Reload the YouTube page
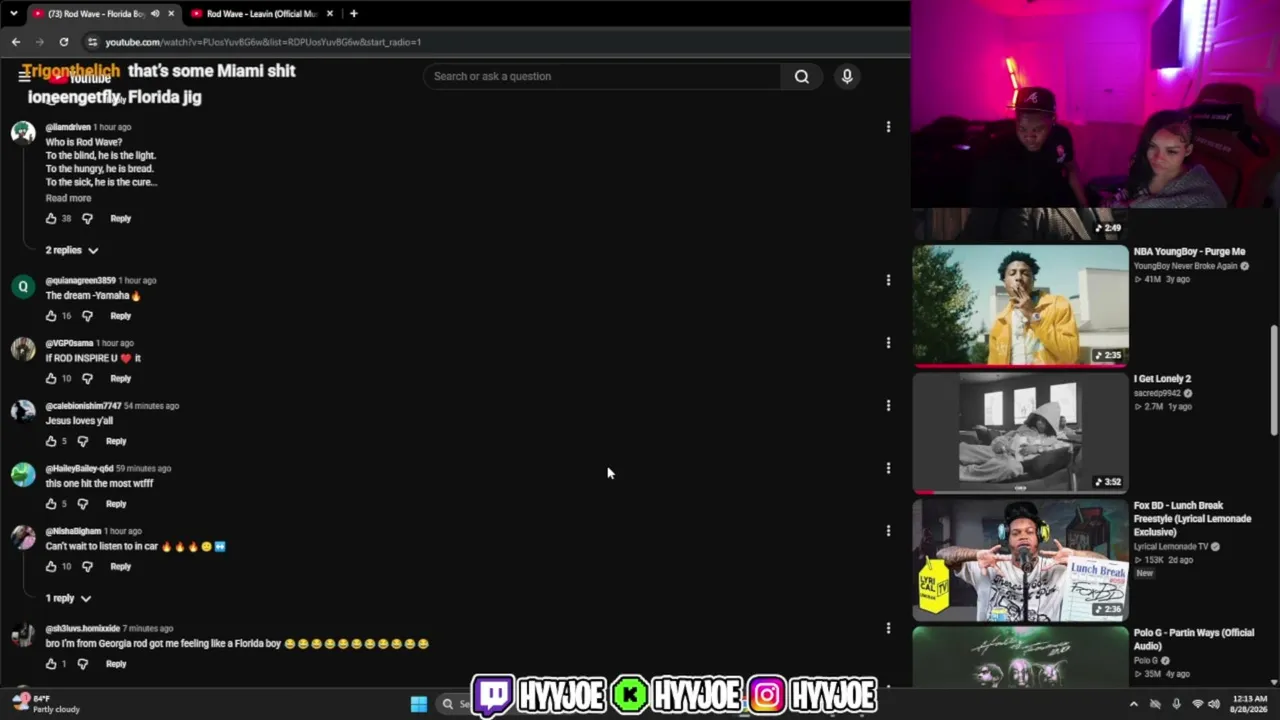Viewport: 1280px width, 720px height. click(x=64, y=42)
